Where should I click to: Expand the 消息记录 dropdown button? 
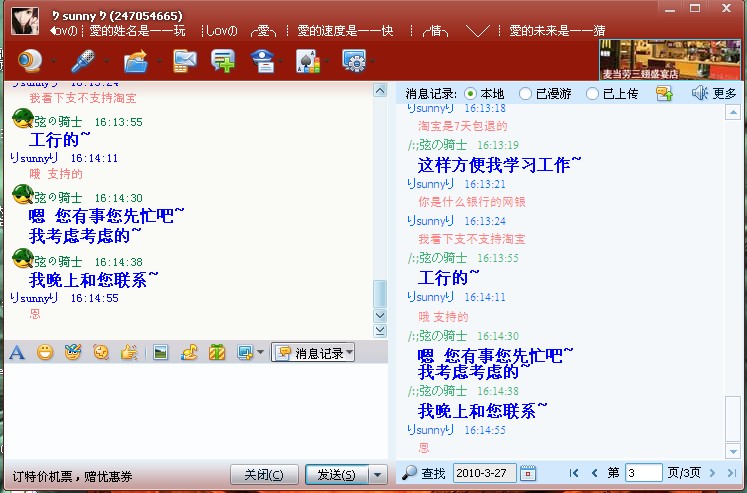click(313, 353)
